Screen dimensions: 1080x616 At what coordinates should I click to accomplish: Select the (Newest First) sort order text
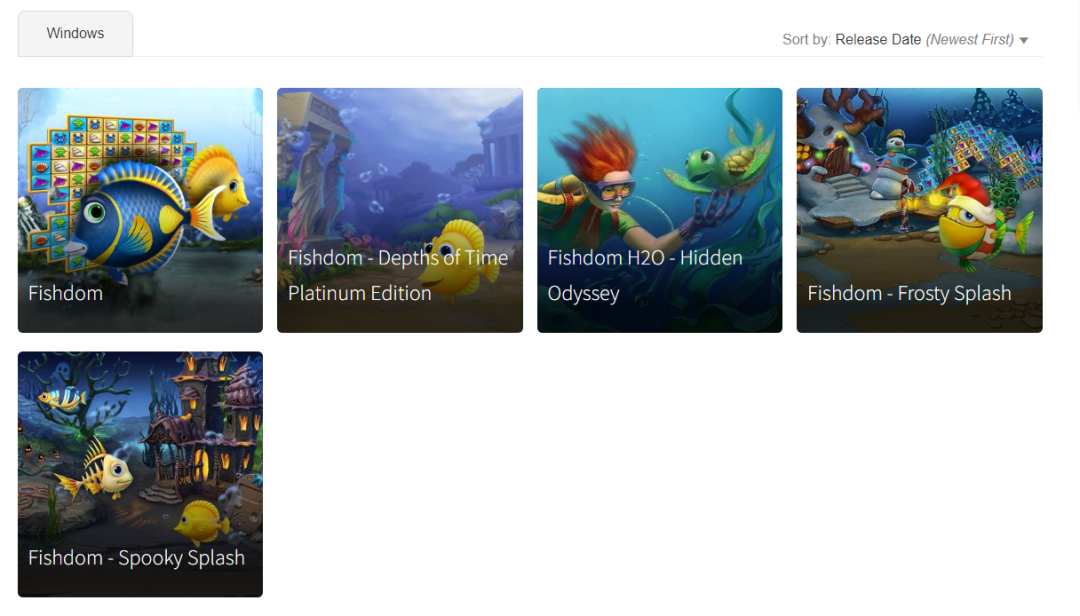tap(969, 39)
